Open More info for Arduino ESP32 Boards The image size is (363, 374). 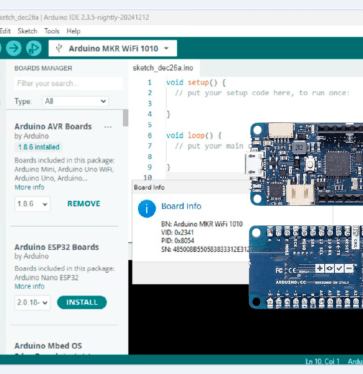29,286
